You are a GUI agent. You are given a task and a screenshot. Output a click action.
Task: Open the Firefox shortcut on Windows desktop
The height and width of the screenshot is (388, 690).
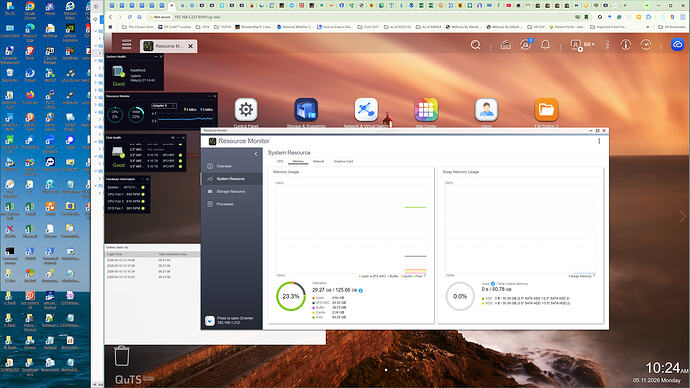click(x=30, y=96)
